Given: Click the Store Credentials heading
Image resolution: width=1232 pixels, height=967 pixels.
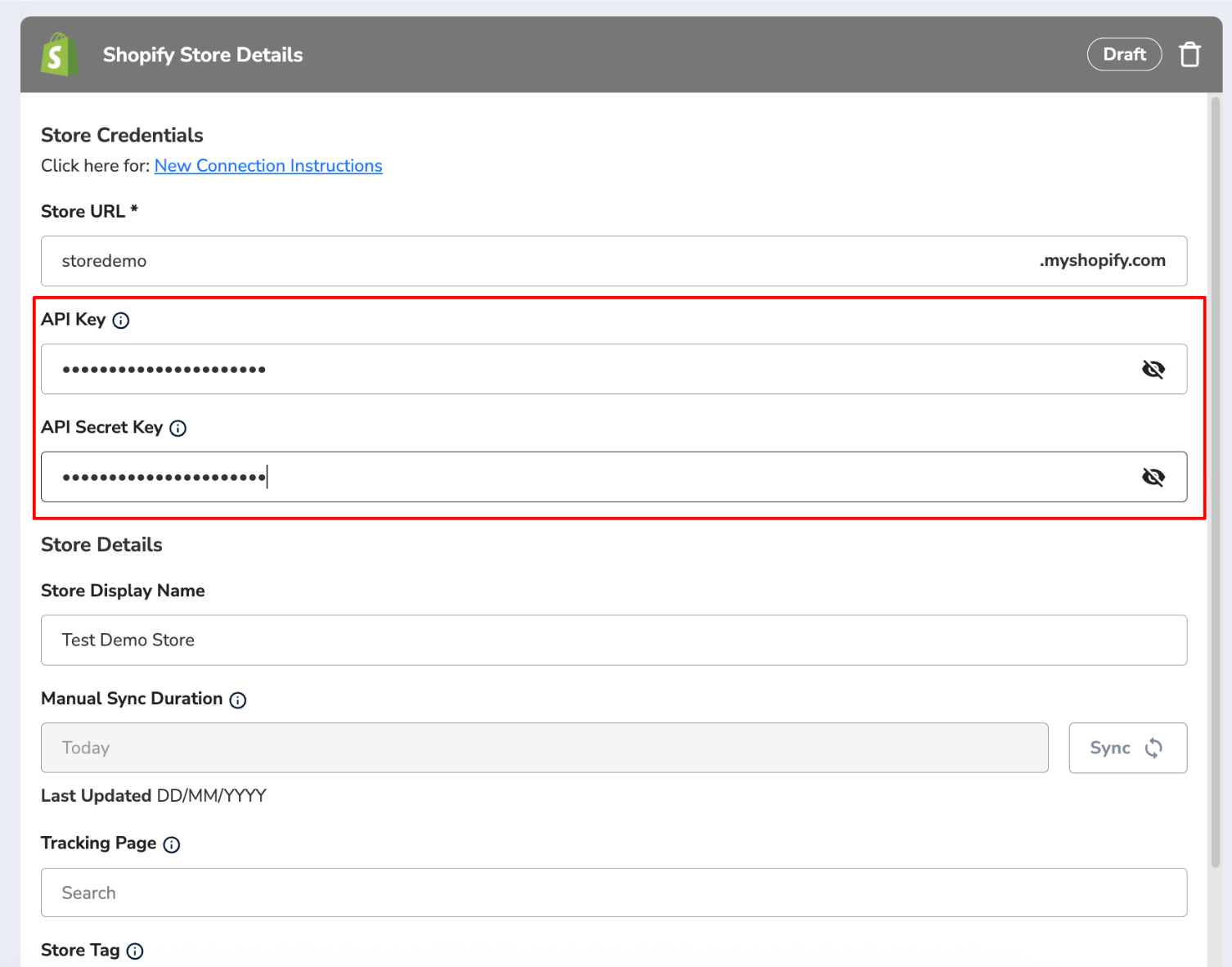Looking at the screenshot, I should (x=122, y=135).
